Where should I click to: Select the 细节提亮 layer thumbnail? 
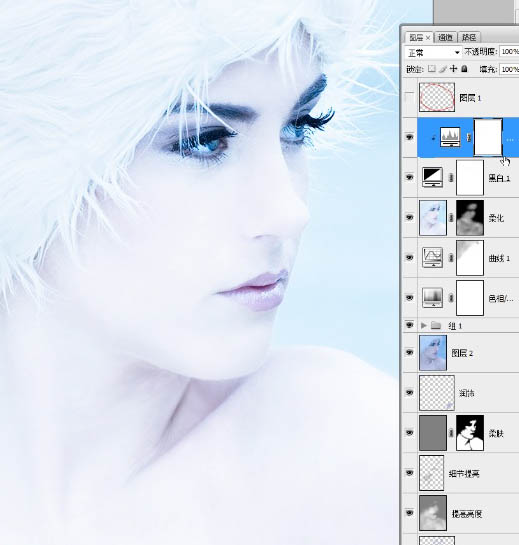pos(432,473)
